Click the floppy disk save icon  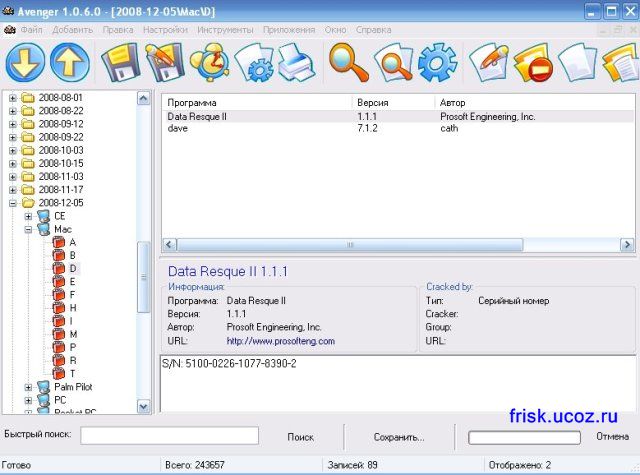120,62
